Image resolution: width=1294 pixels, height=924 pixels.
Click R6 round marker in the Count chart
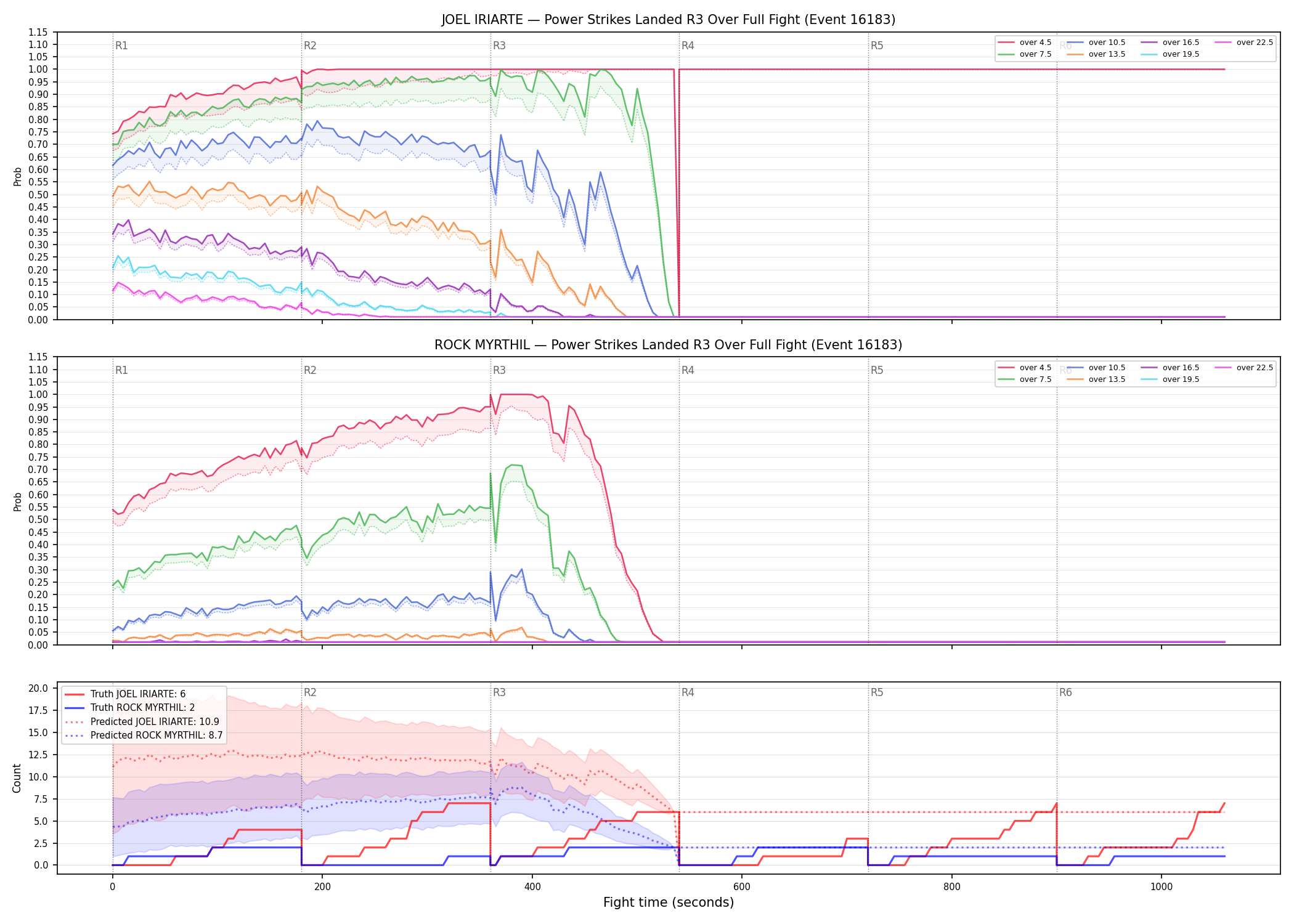pos(1065,692)
